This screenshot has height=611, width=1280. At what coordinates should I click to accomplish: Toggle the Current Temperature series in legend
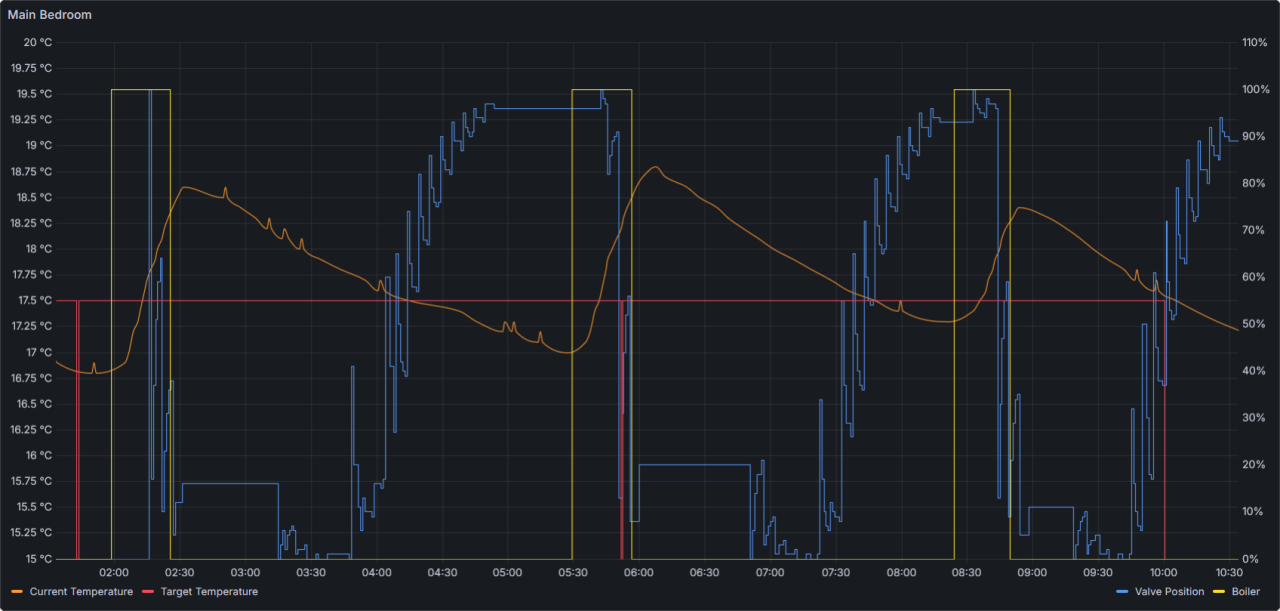(x=81, y=592)
